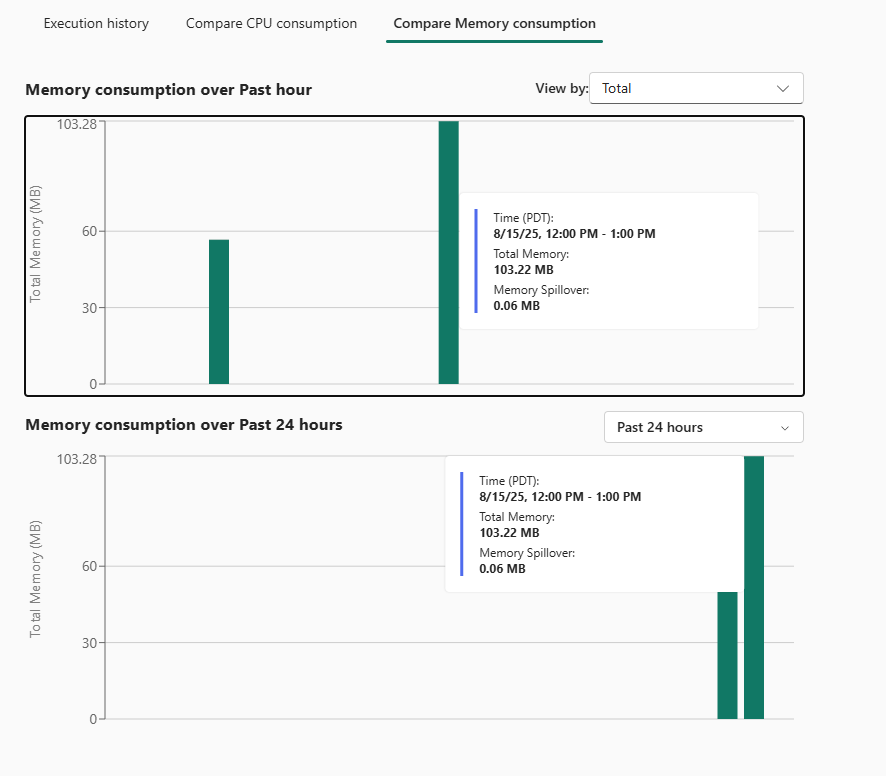Click the 30 axis label in Past hour chart
Screen dimensions: 886x776
(x=88, y=308)
